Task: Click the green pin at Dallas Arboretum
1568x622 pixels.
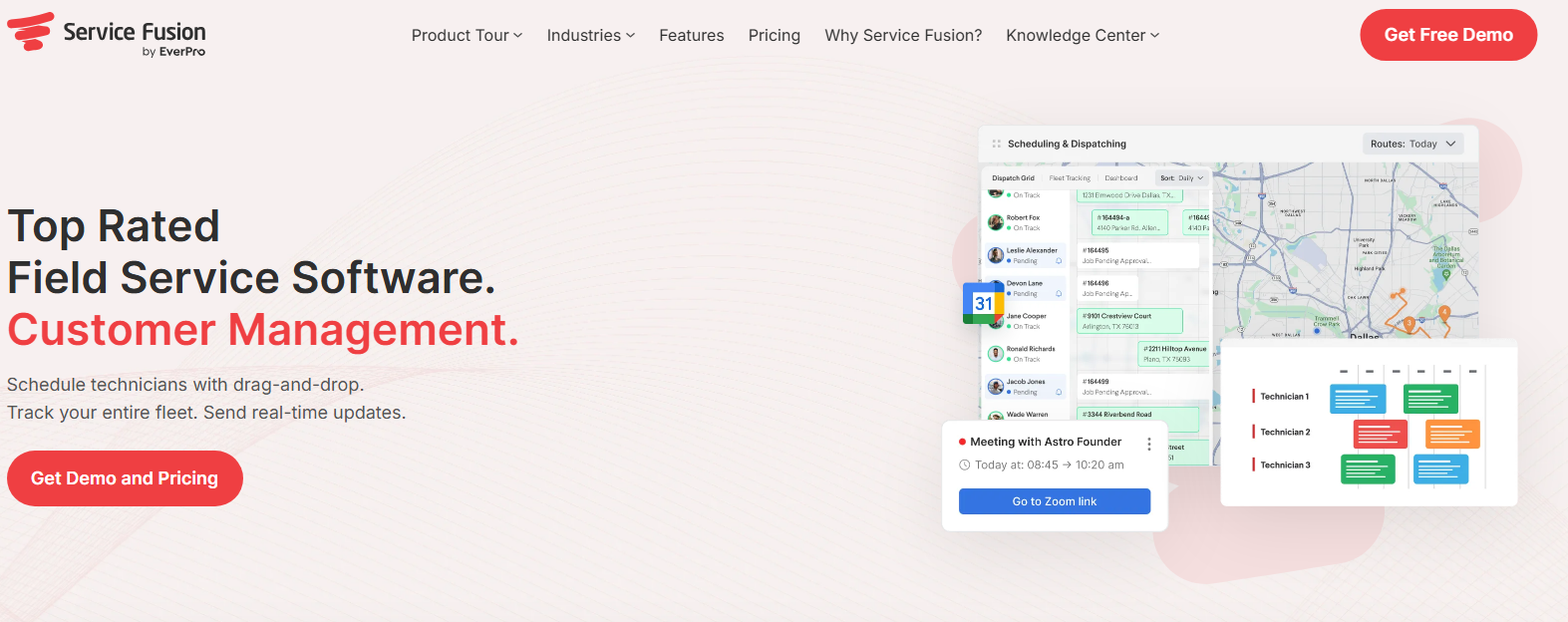Action: click(x=1446, y=273)
